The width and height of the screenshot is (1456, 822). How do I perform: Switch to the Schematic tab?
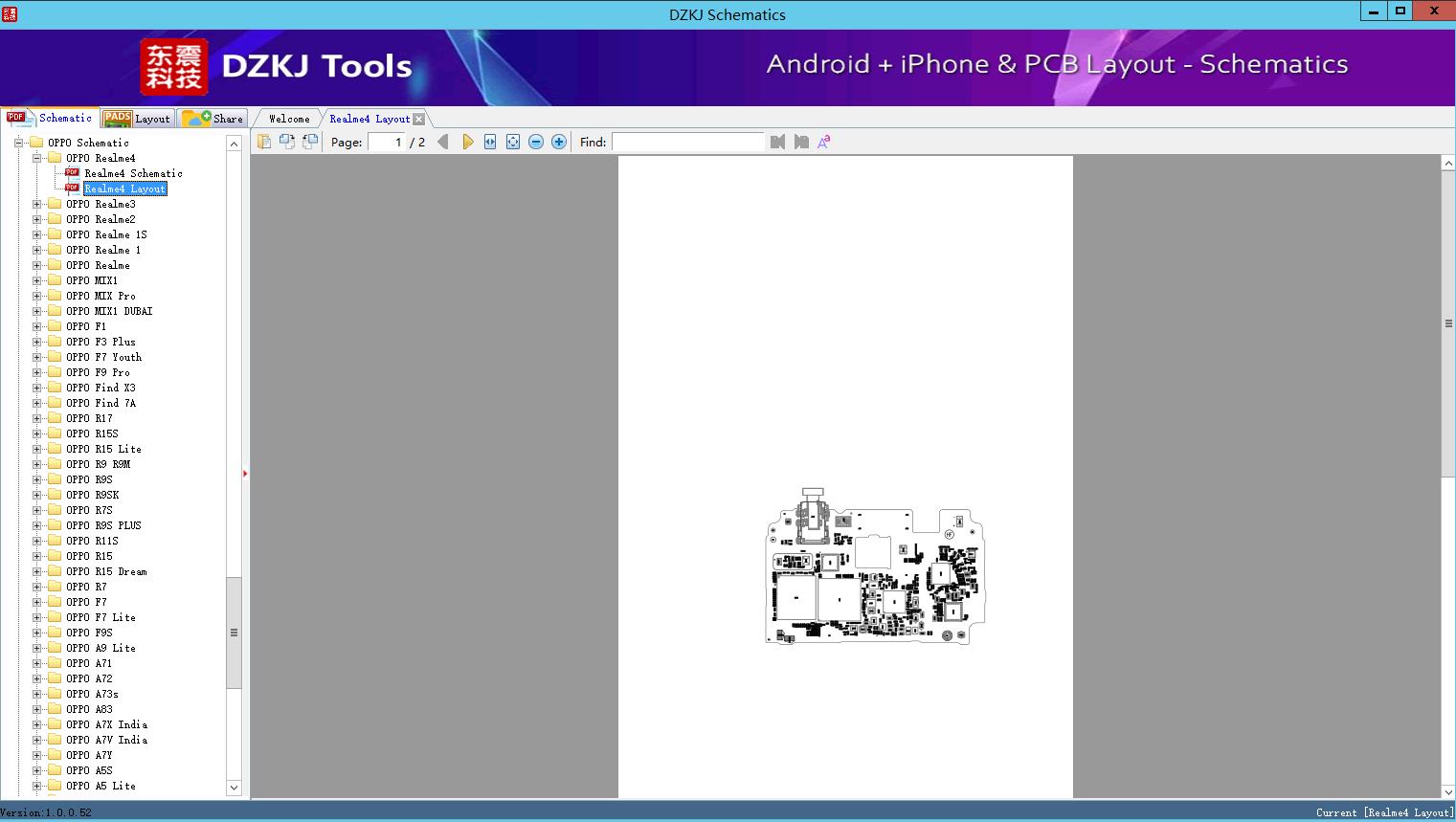point(50,118)
